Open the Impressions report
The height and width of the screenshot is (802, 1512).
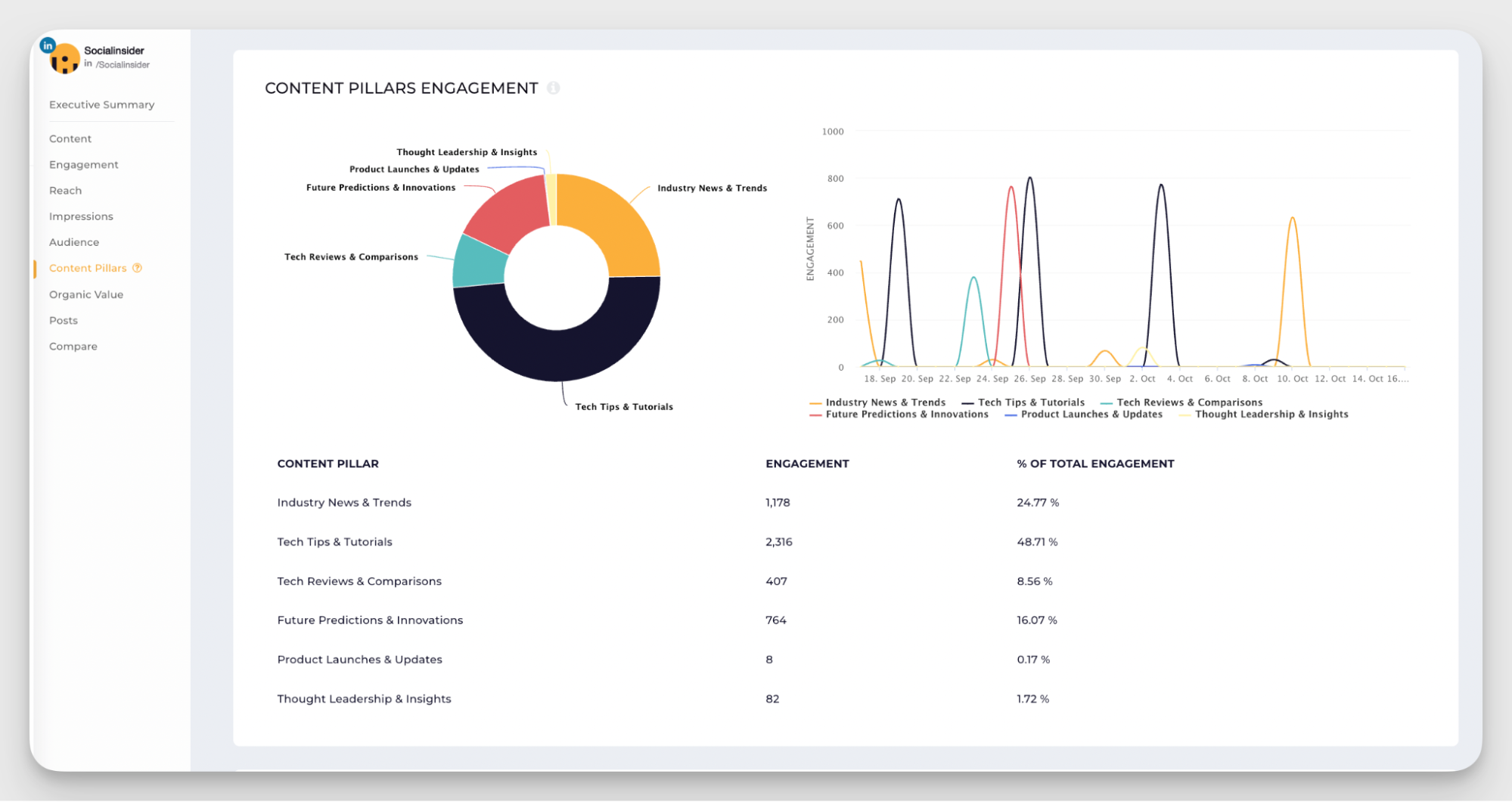(x=81, y=216)
